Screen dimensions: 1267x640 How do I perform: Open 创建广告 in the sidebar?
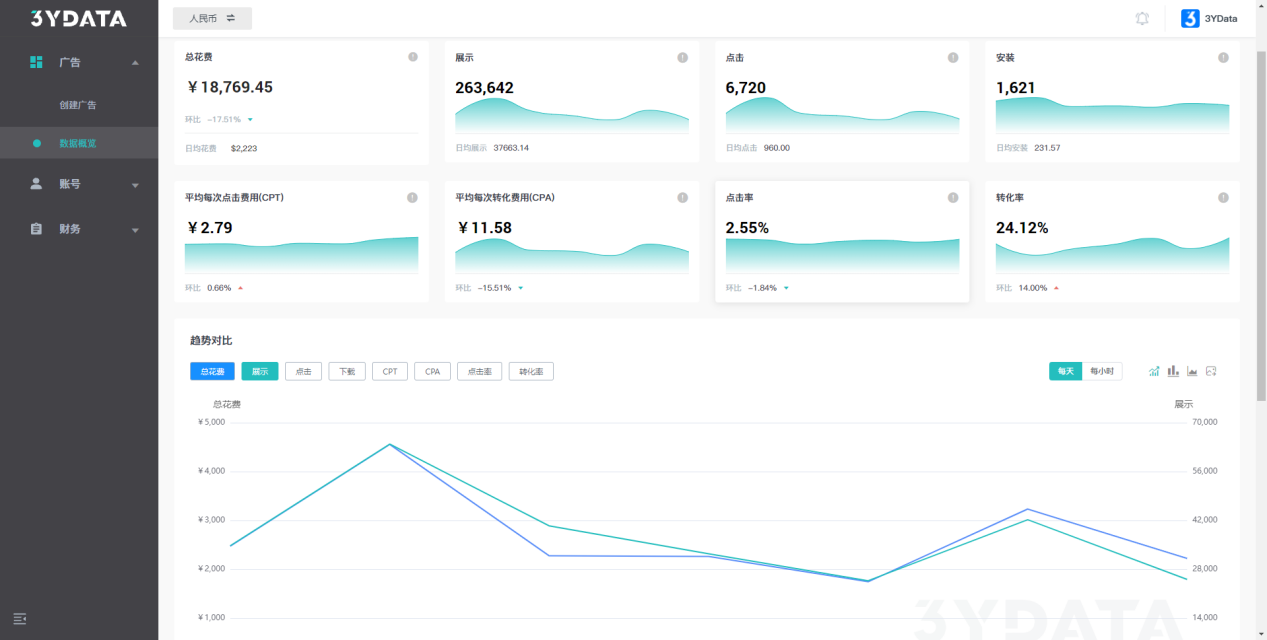[x=78, y=105]
